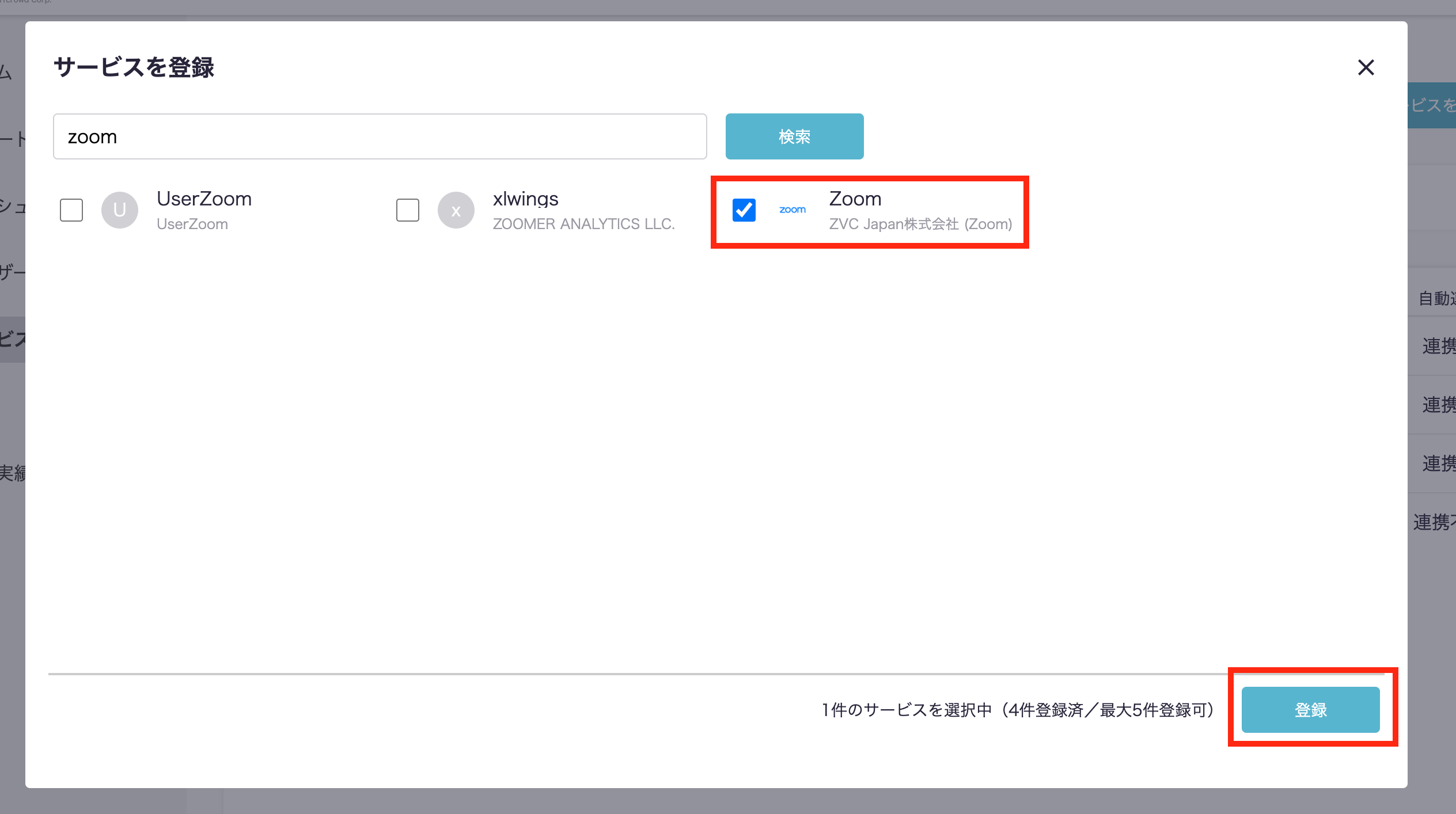This screenshot has width=1456, height=814.
Task: Click the gray UserZoom vendor subtitle
Action: pyautogui.click(x=192, y=224)
